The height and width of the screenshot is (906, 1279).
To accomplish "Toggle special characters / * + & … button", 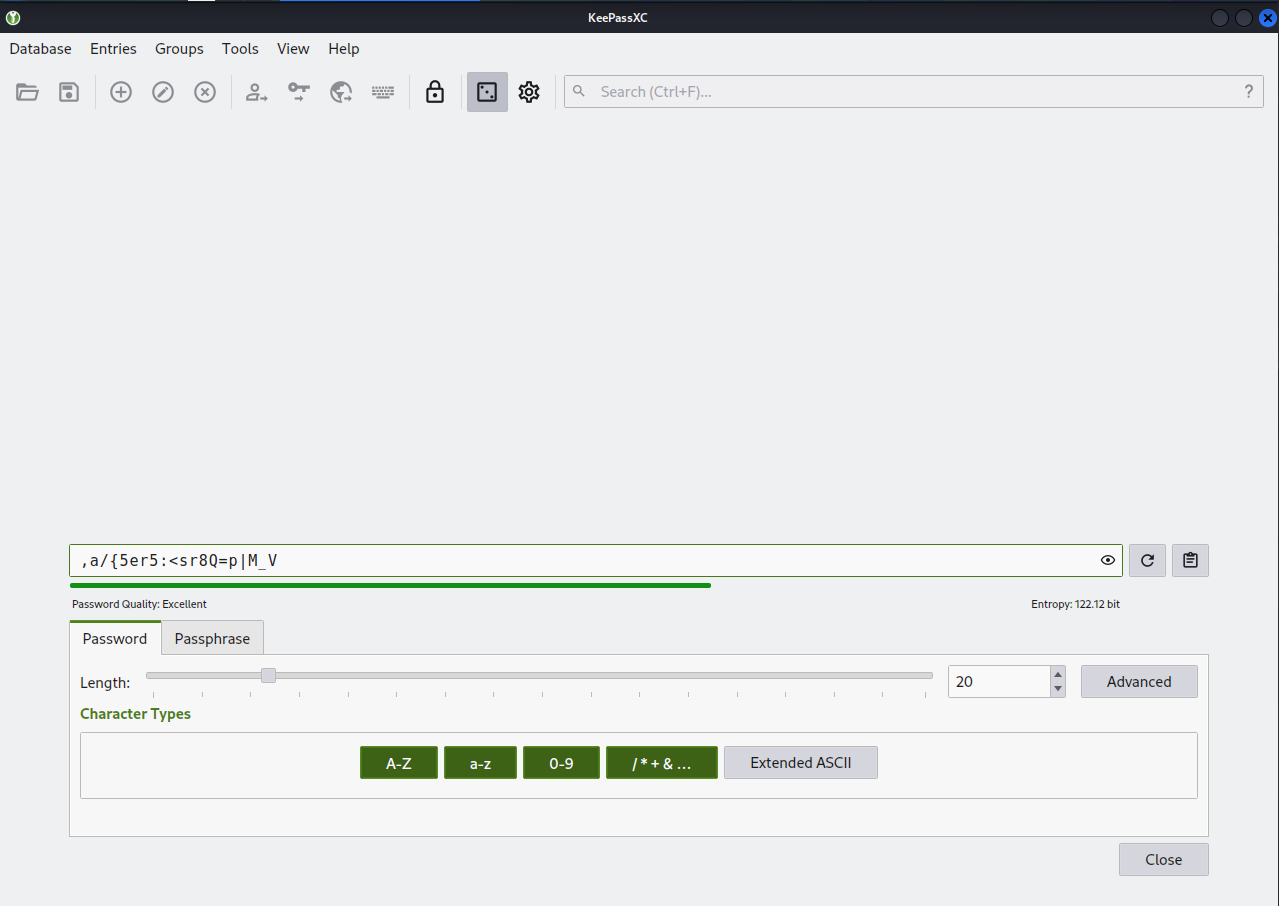I will [x=662, y=763].
